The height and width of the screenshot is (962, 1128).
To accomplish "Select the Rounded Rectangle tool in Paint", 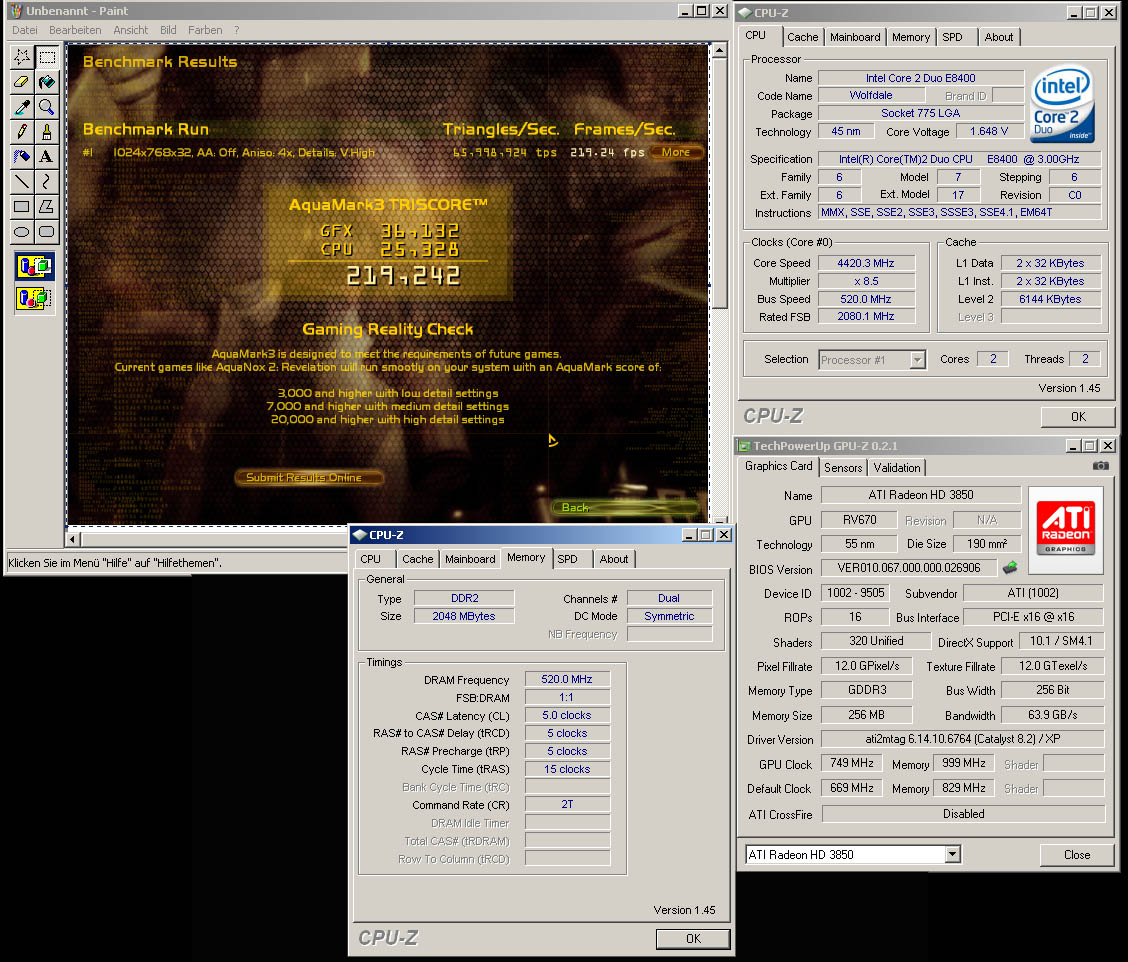I will coord(47,232).
